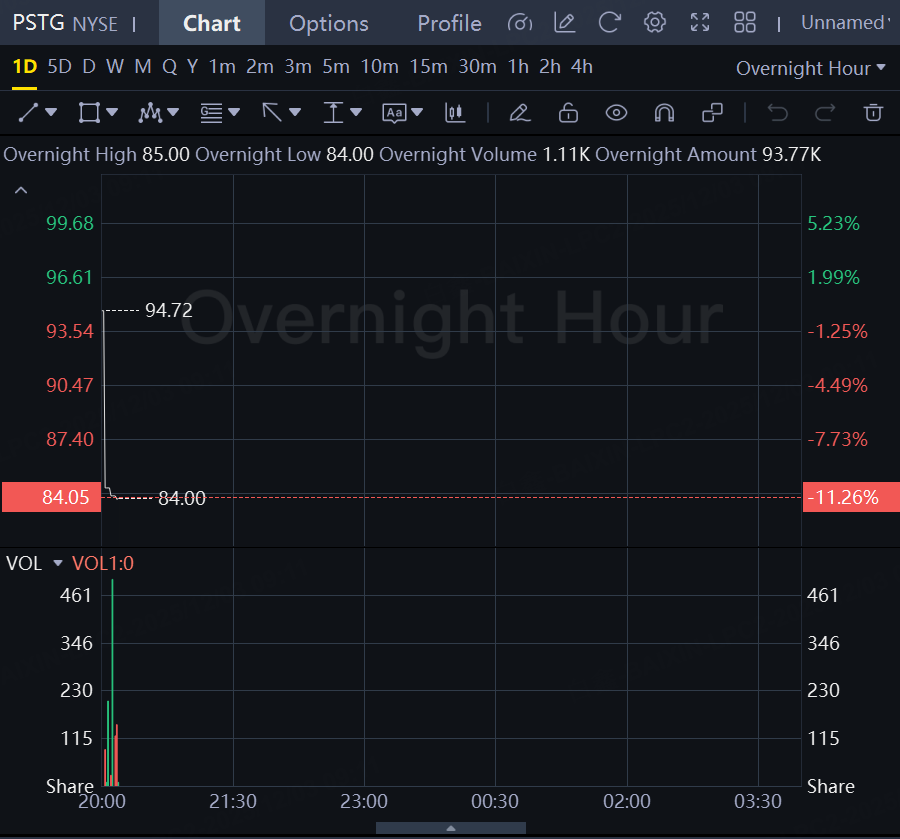This screenshot has width=900, height=839.
Task: Select the wave pattern drawing tool
Action: click(150, 112)
